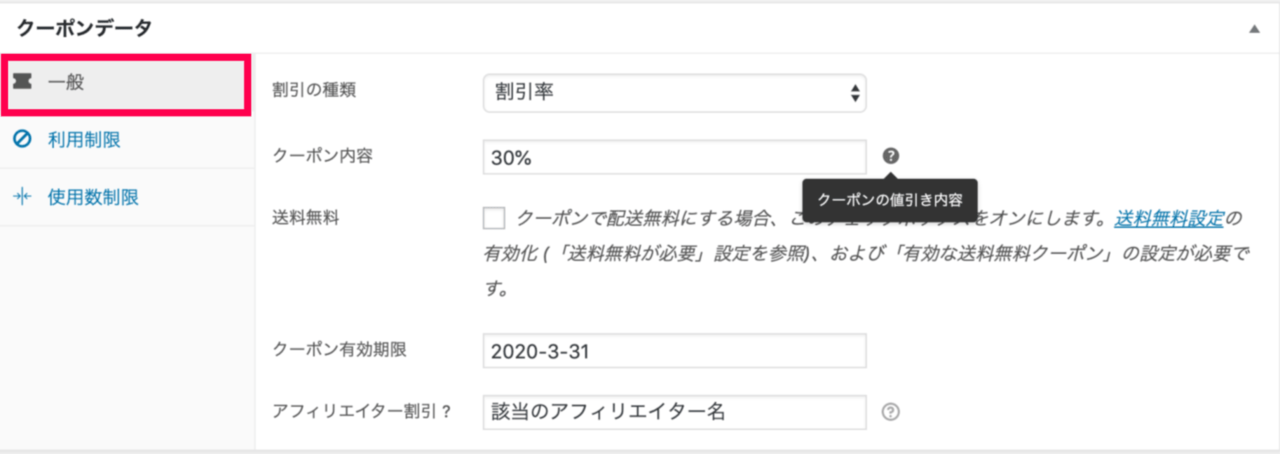The width and height of the screenshot is (1280, 454).
Task: Click the クーポンの値引き内容 tooltip
Action: pos(890,200)
